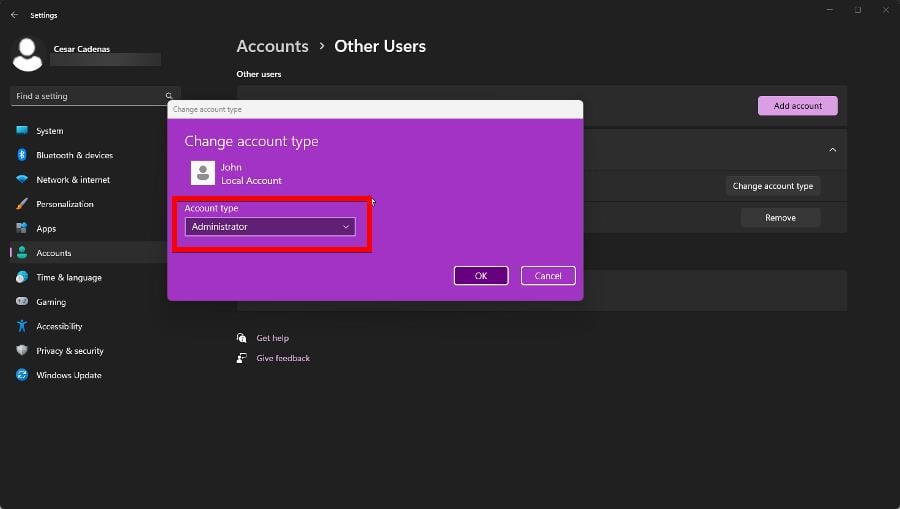Click the Privacy & security shield icon
The width and height of the screenshot is (900, 509).
click(22, 350)
